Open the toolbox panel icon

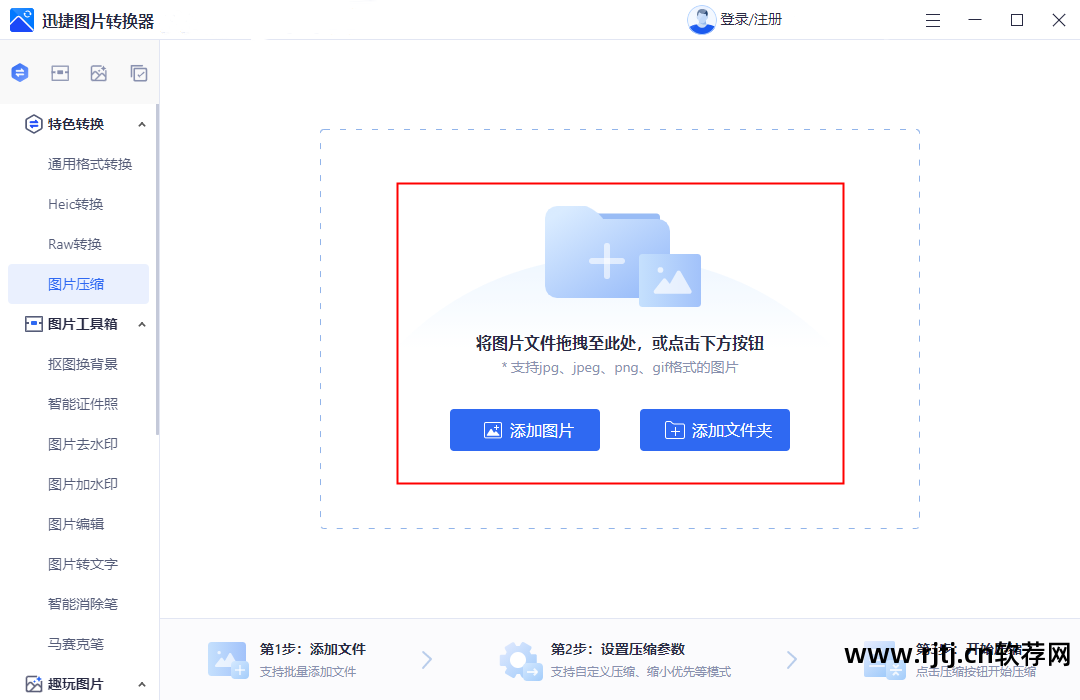coord(60,72)
